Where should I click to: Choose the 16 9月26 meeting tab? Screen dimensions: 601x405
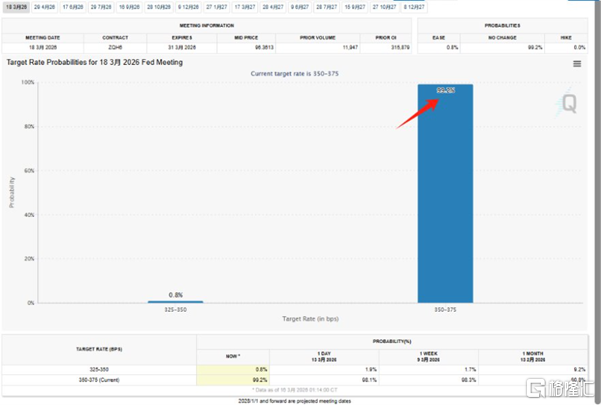129,7
